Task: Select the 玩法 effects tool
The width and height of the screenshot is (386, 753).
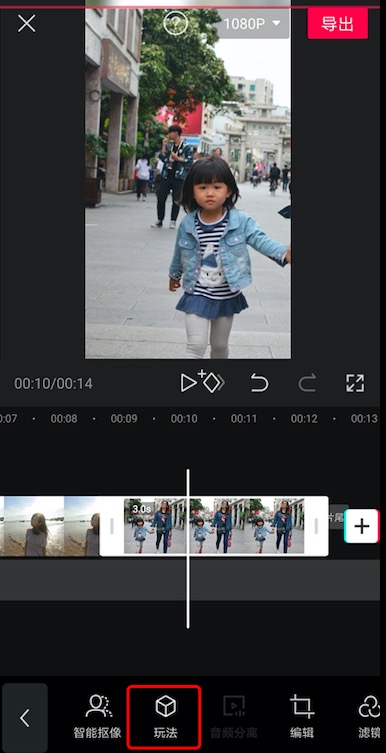Action: [166, 717]
